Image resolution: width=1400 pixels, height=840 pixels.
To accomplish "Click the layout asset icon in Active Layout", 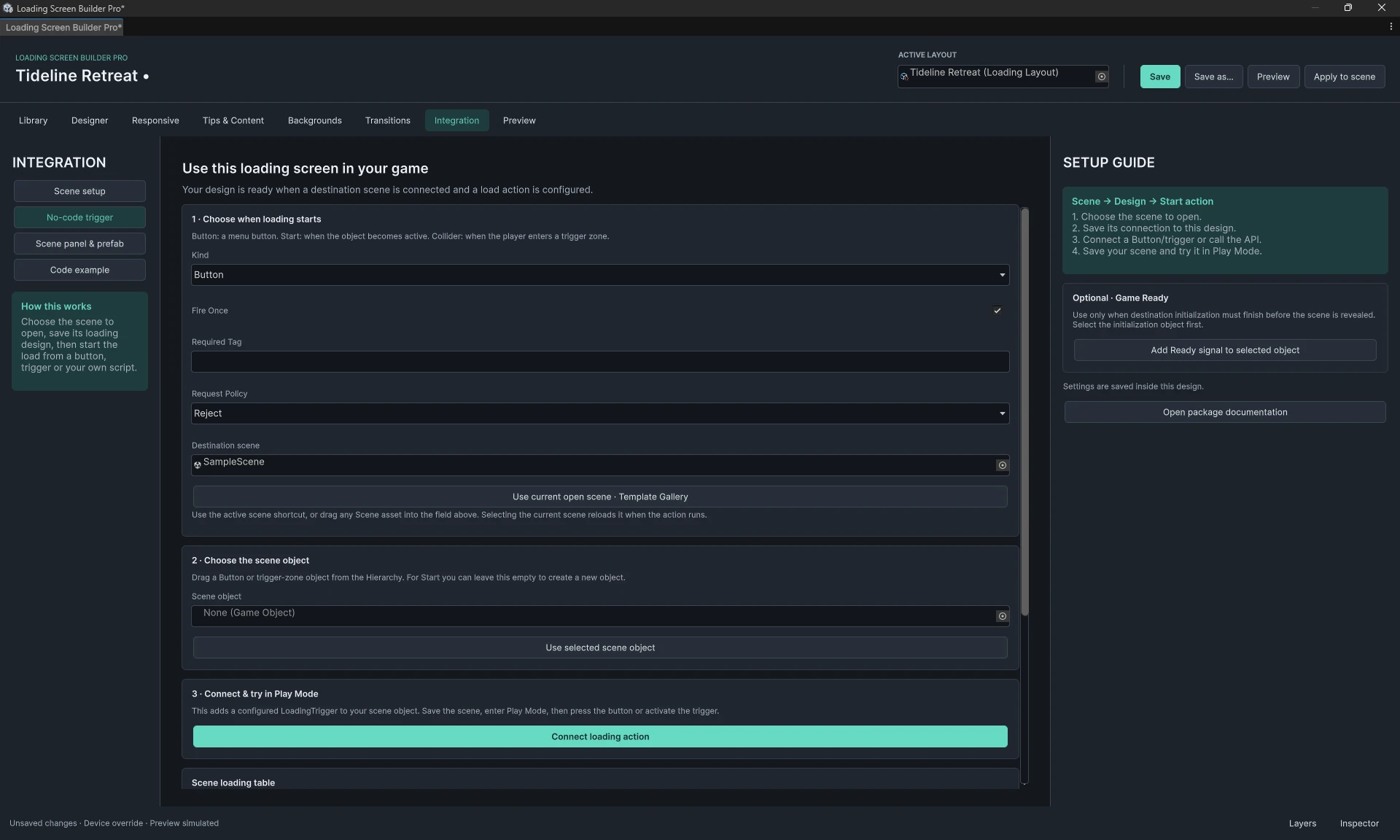I will 903,76.
